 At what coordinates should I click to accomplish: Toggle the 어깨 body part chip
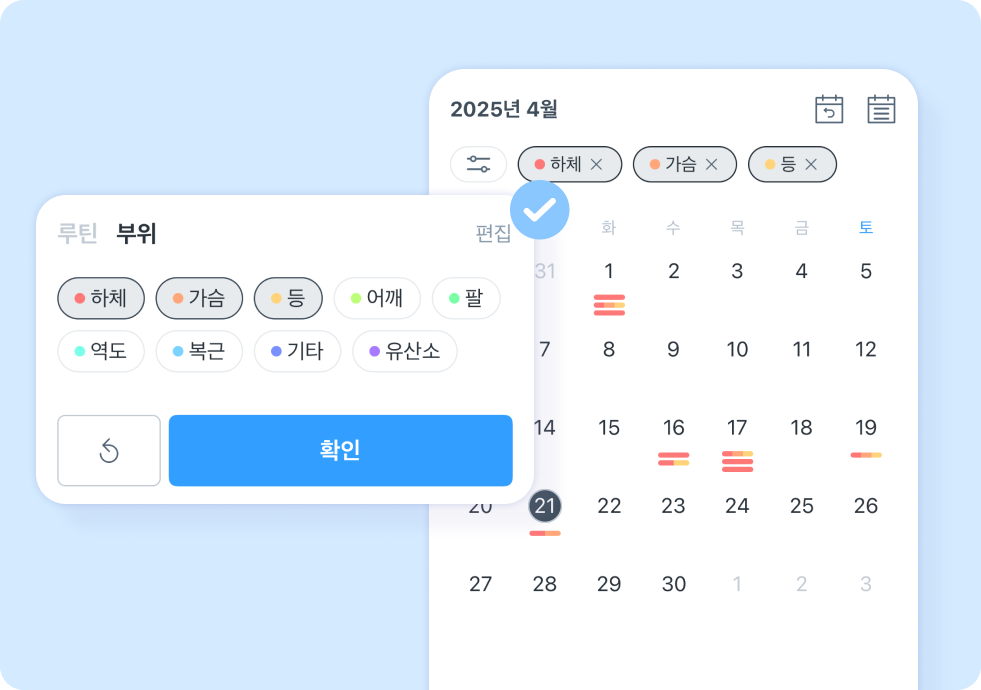coord(377,298)
